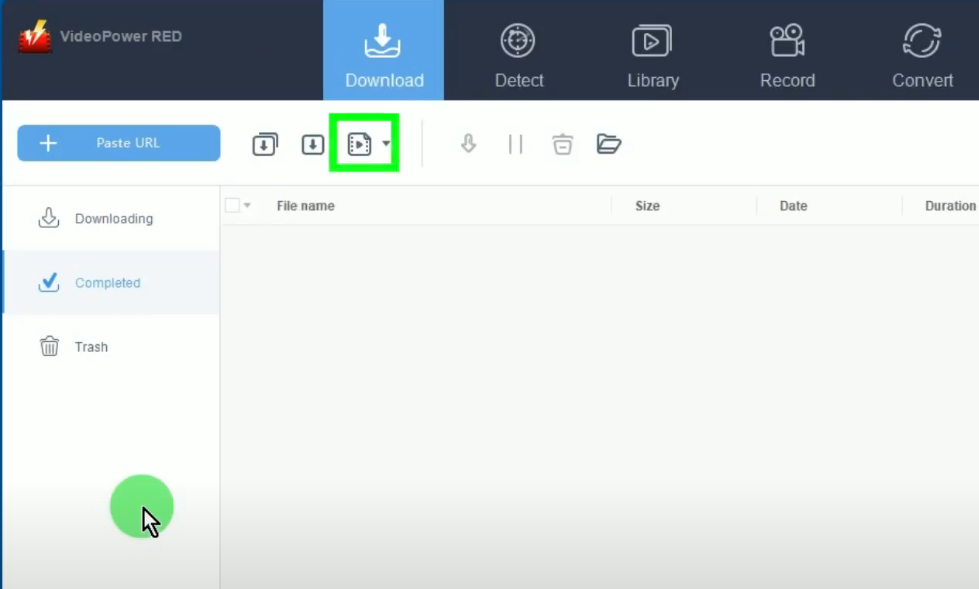Click the batch download icon in toolbar

(x=265, y=144)
